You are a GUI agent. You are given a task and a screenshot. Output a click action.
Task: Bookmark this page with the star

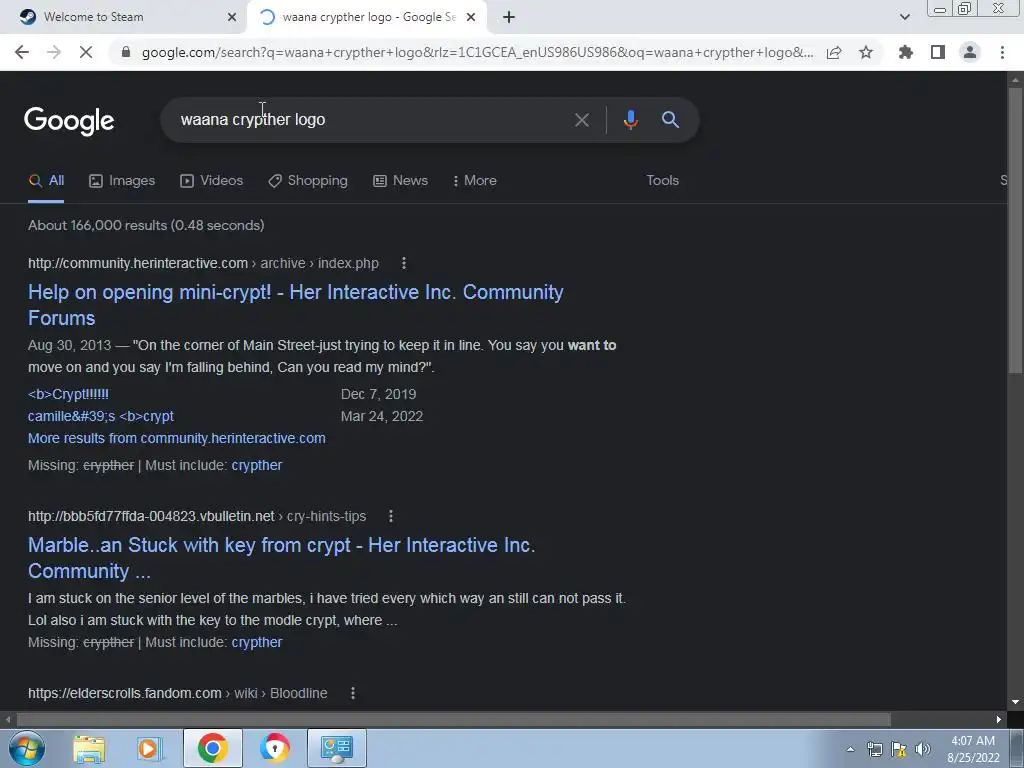866,52
